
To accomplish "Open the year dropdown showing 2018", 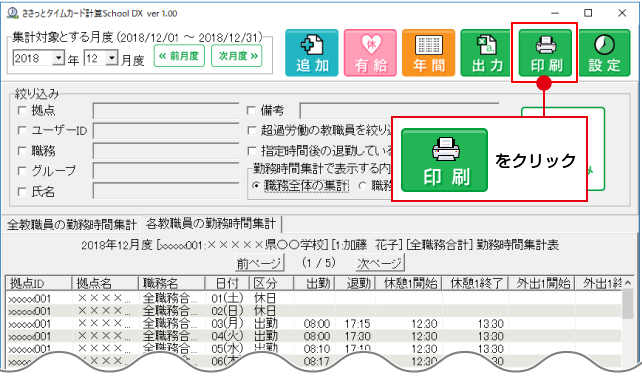I will 59,58.
